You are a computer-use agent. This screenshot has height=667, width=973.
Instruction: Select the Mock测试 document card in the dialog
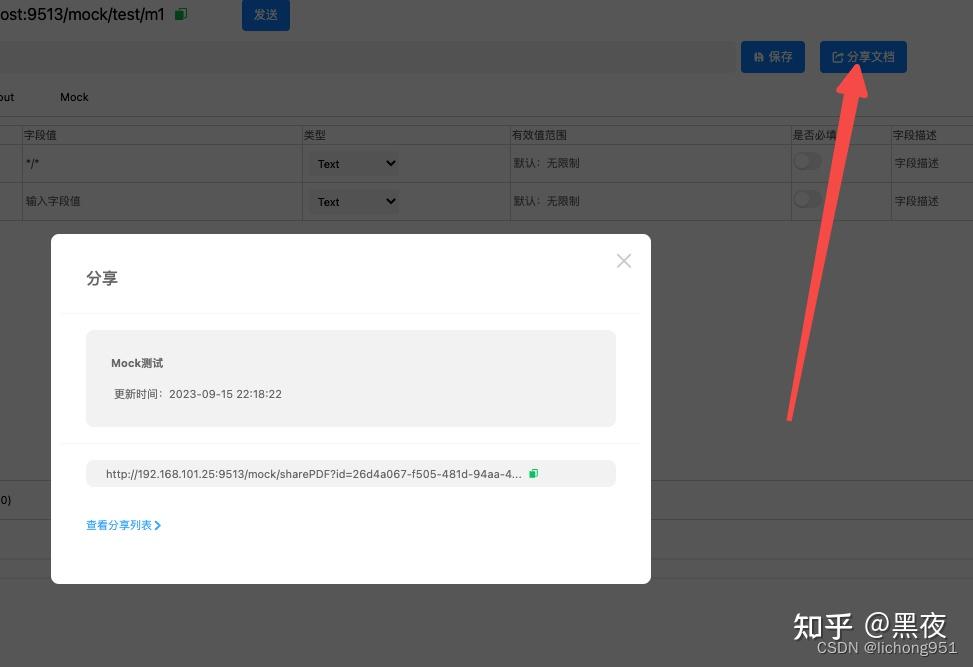coord(351,378)
